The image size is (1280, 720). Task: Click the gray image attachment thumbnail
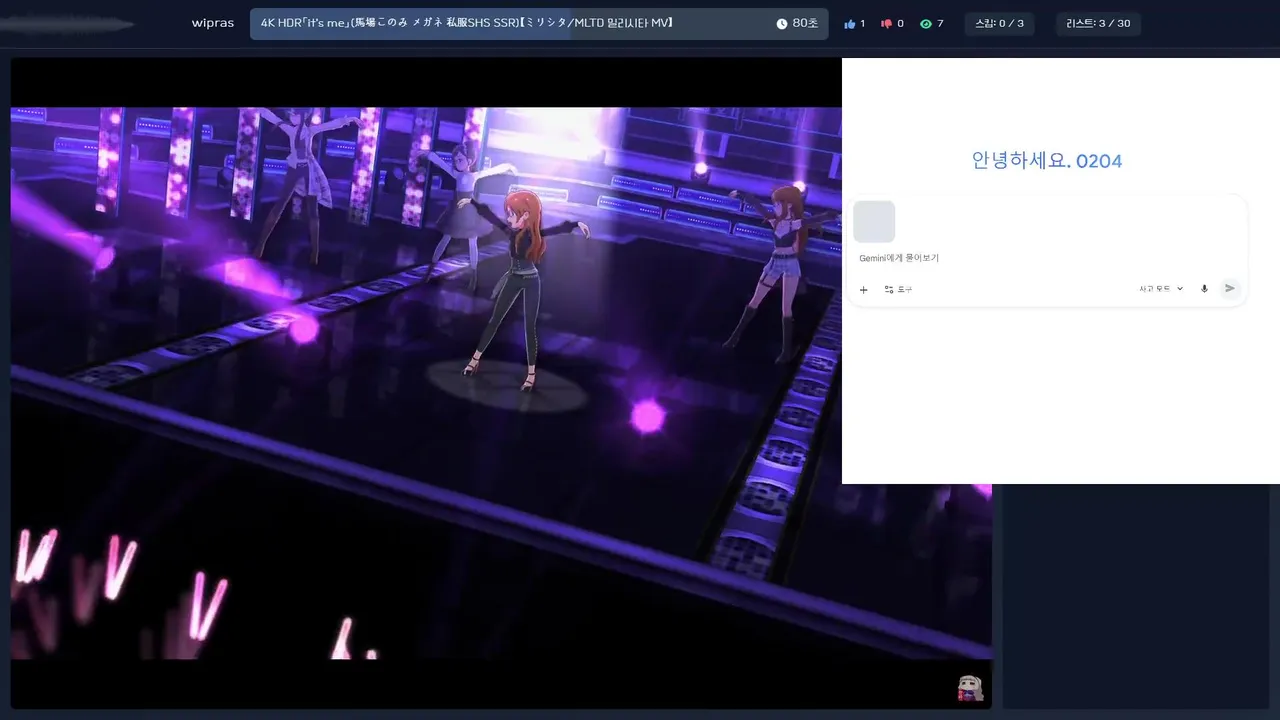point(874,221)
